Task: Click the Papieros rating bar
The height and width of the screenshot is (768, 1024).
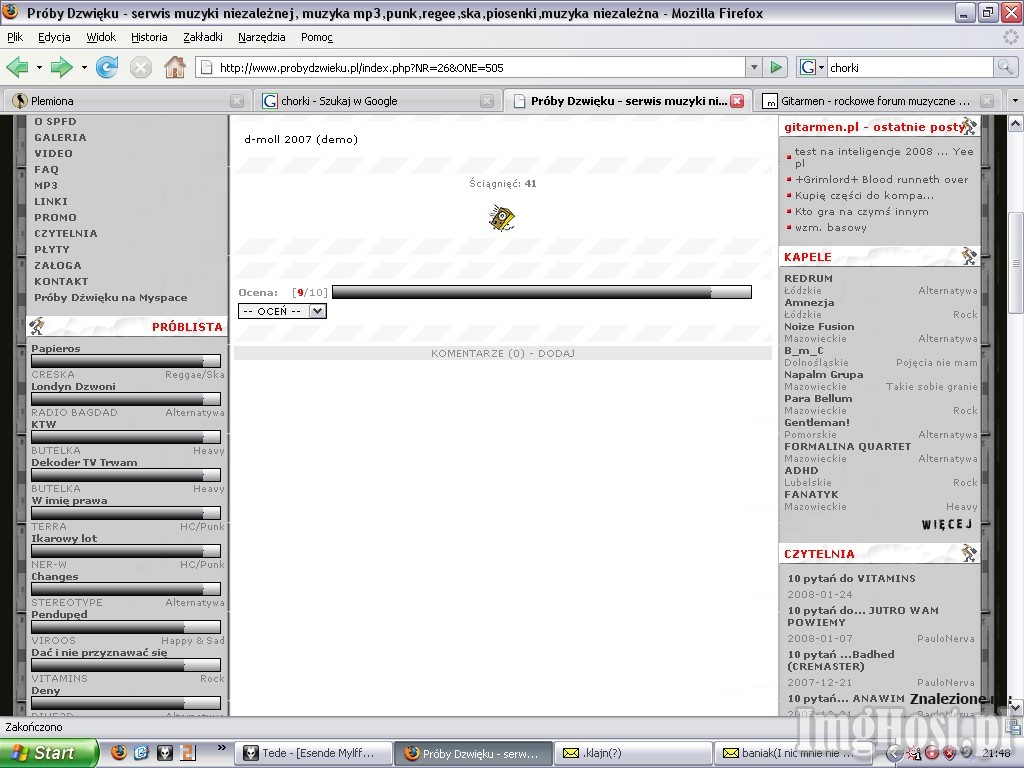Action: click(x=126, y=361)
